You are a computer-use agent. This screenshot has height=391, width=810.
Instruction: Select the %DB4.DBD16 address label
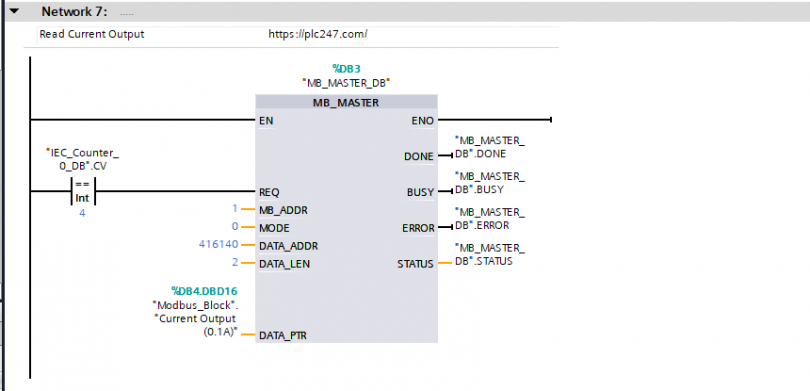204,291
